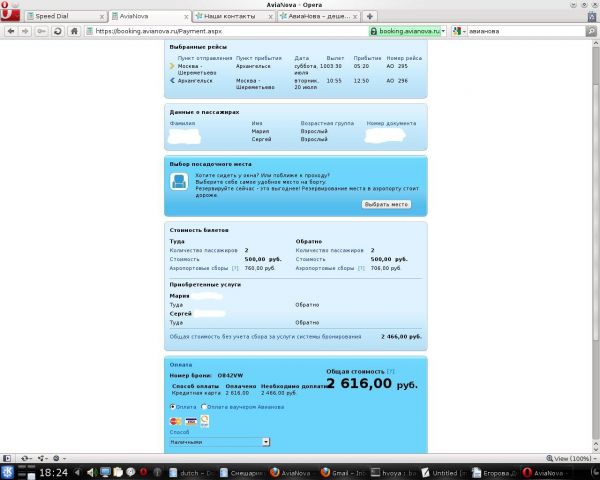Close the Наши контакты tab
The height and width of the screenshot is (480, 600).
pyautogui.click(x=270, y=16)
